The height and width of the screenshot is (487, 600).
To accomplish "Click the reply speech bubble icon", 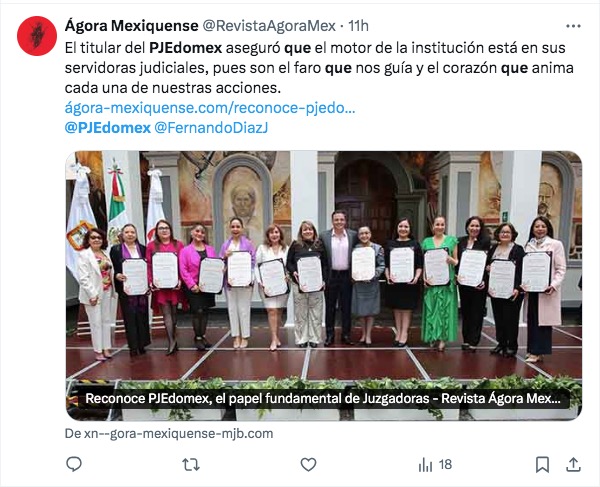I will point(74,464).
